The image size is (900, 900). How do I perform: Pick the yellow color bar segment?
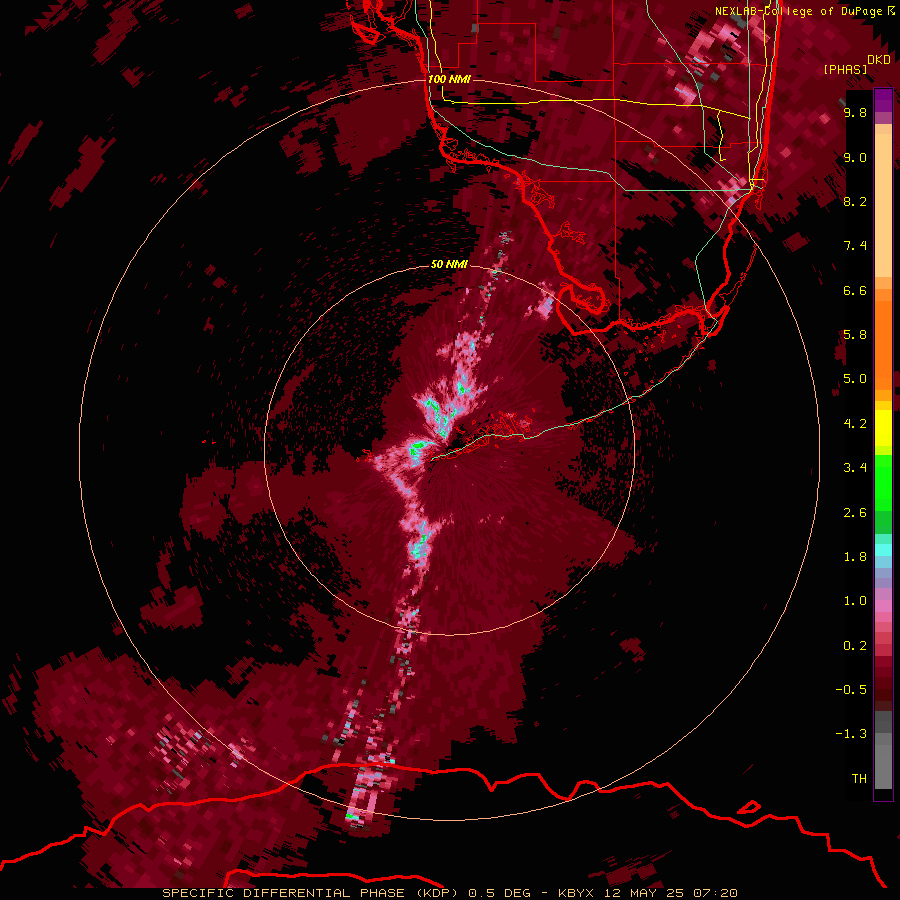[x=883, y=428]
